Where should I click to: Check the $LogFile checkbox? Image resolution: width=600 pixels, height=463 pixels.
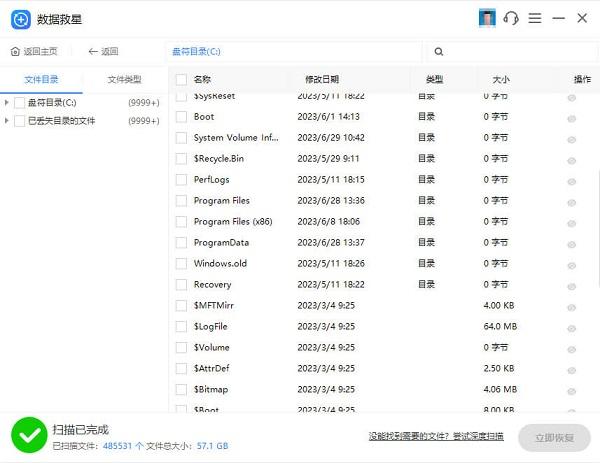click(x=181, y=327)
